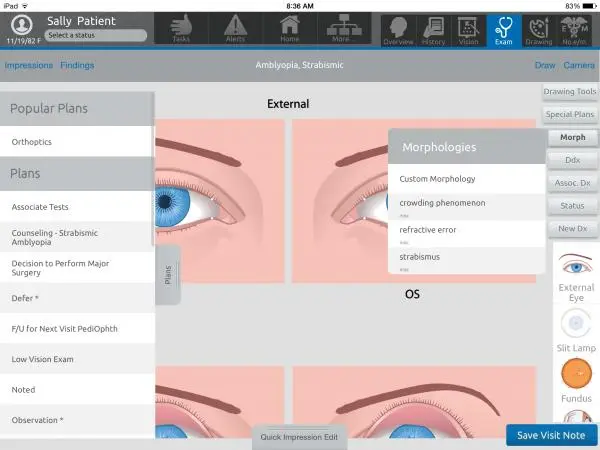Open Quick Impression Edit tab
600x450 pixels.
(299, 437)
